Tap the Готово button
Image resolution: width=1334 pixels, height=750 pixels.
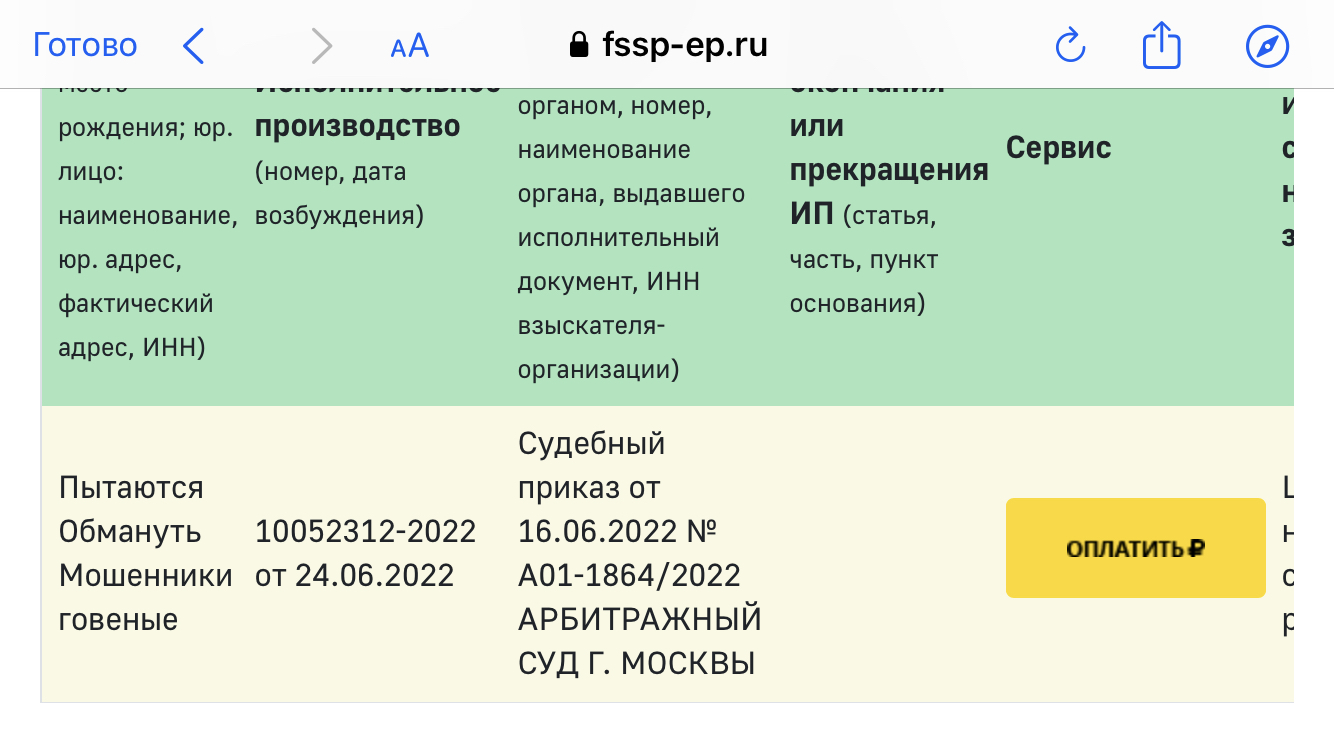(x=85, y=46)
